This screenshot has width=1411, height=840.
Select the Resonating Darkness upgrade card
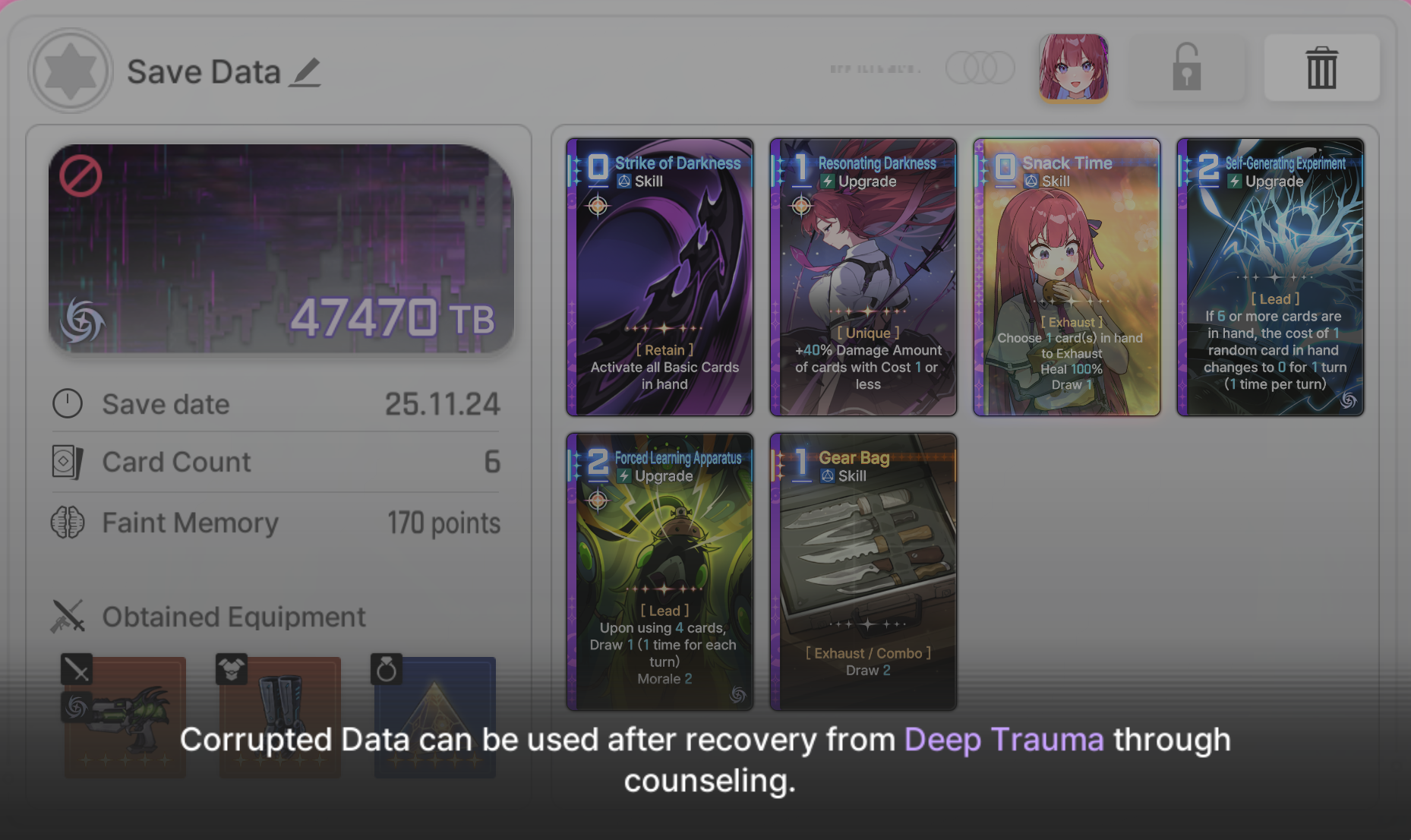pos(863,277)
